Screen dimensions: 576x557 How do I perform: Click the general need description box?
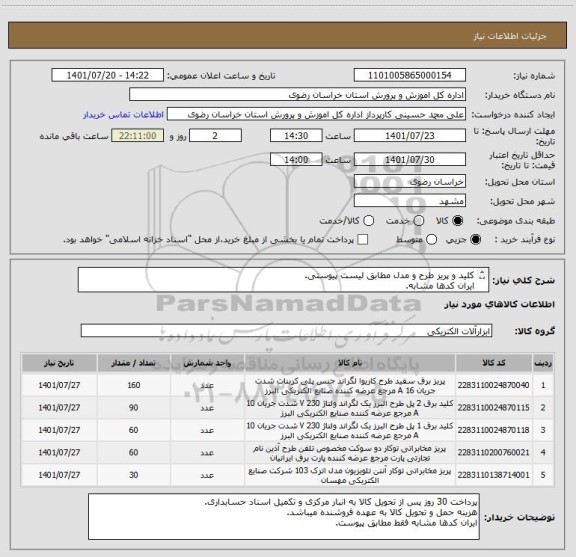[x=283, y=280]
